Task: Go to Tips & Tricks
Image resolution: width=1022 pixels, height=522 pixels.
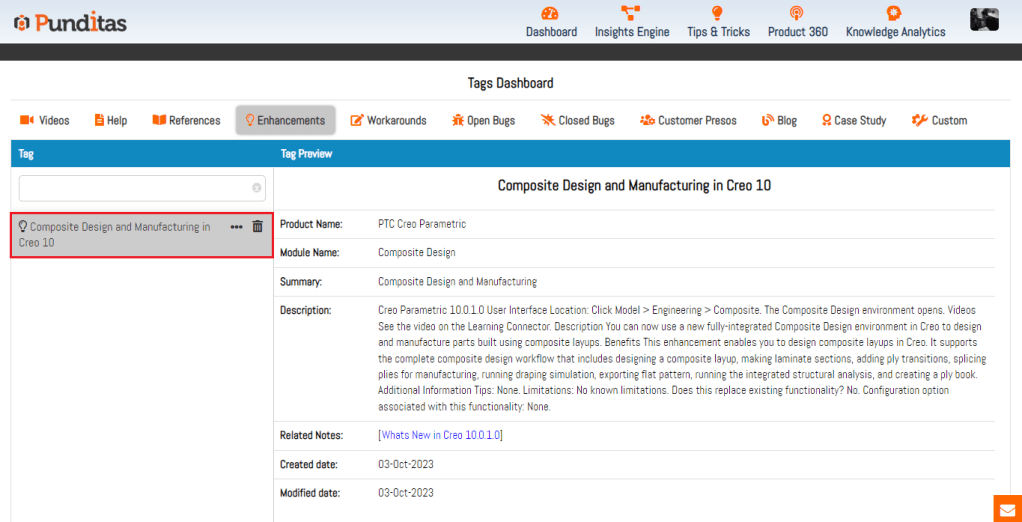Action: pos(718,22)
